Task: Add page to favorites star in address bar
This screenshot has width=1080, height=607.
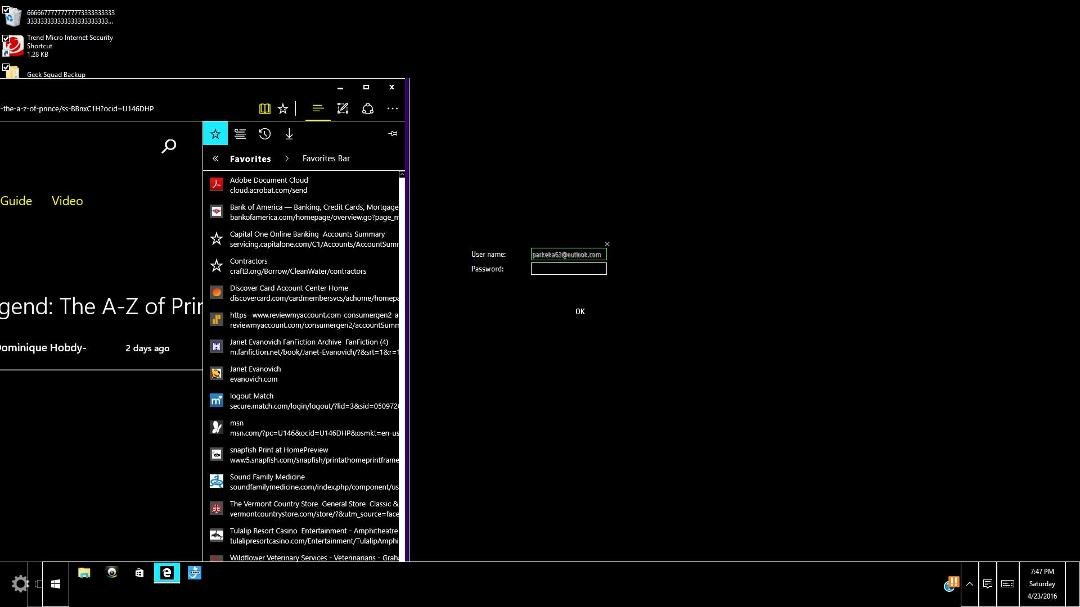Action: coord(283,109)
